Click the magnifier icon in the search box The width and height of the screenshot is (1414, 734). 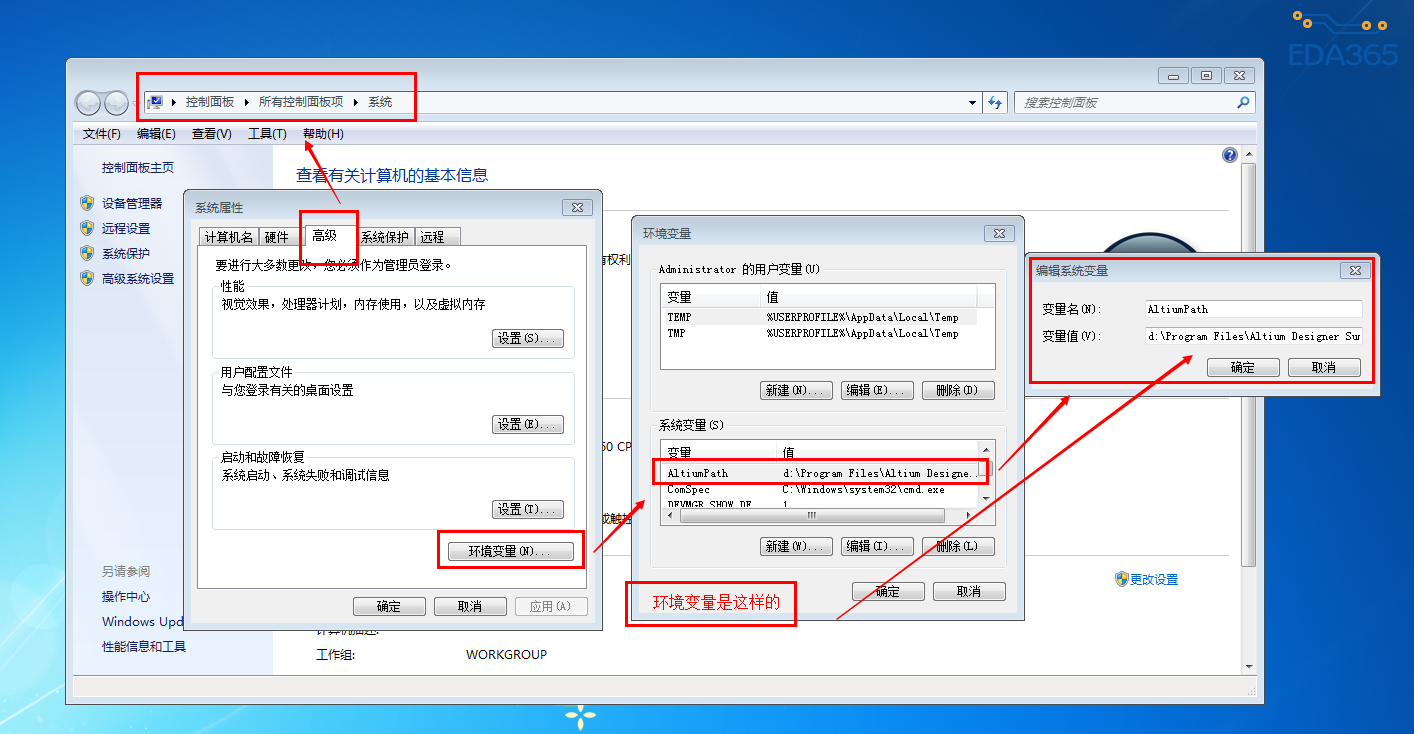pos(1243,102)
